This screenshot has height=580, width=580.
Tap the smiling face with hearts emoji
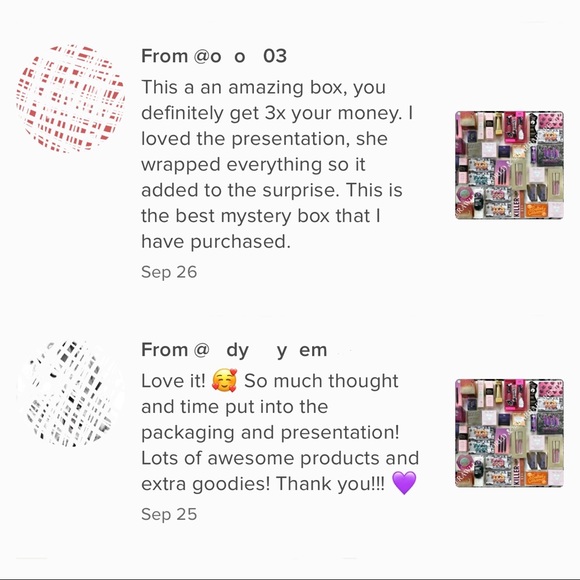click(x=224, y=380)
